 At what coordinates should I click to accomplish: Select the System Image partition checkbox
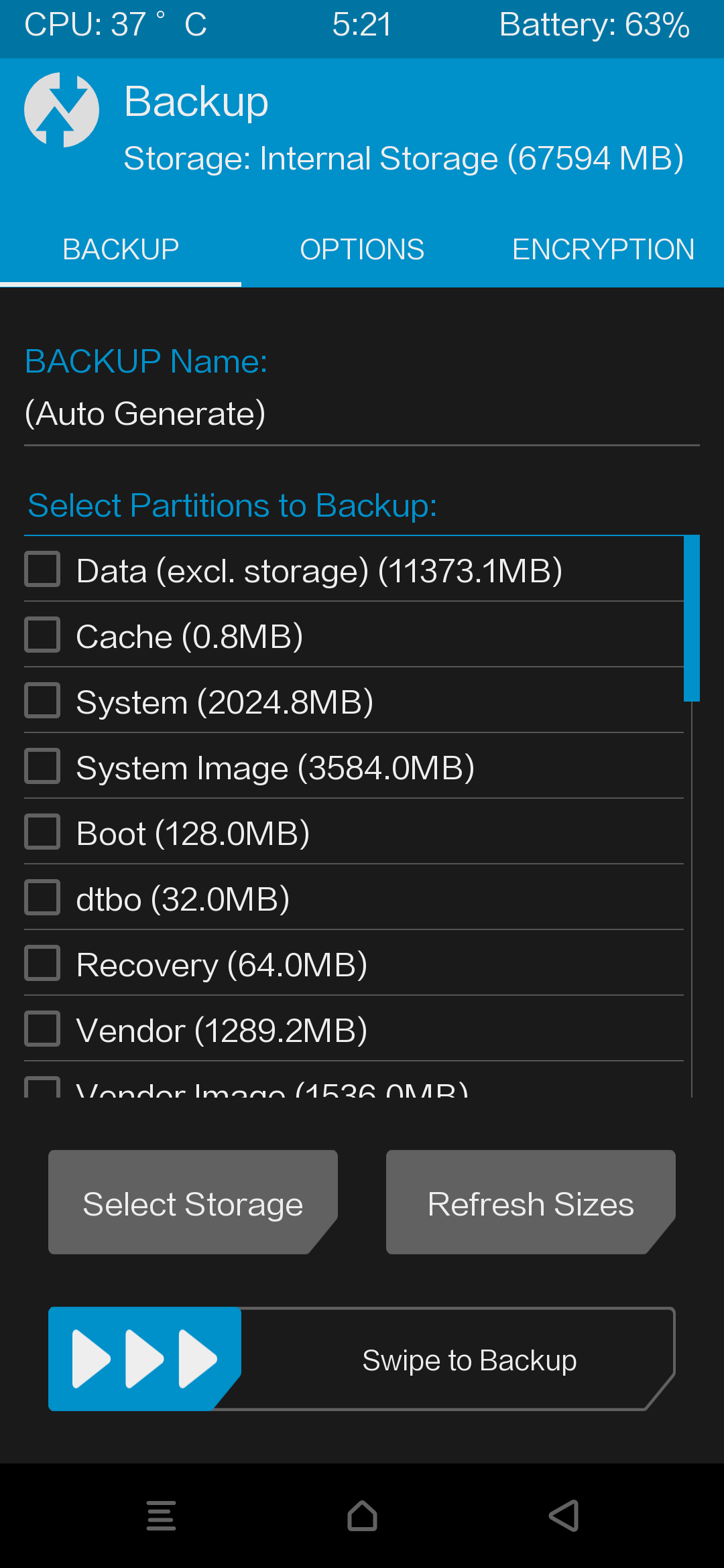(43, 766)
